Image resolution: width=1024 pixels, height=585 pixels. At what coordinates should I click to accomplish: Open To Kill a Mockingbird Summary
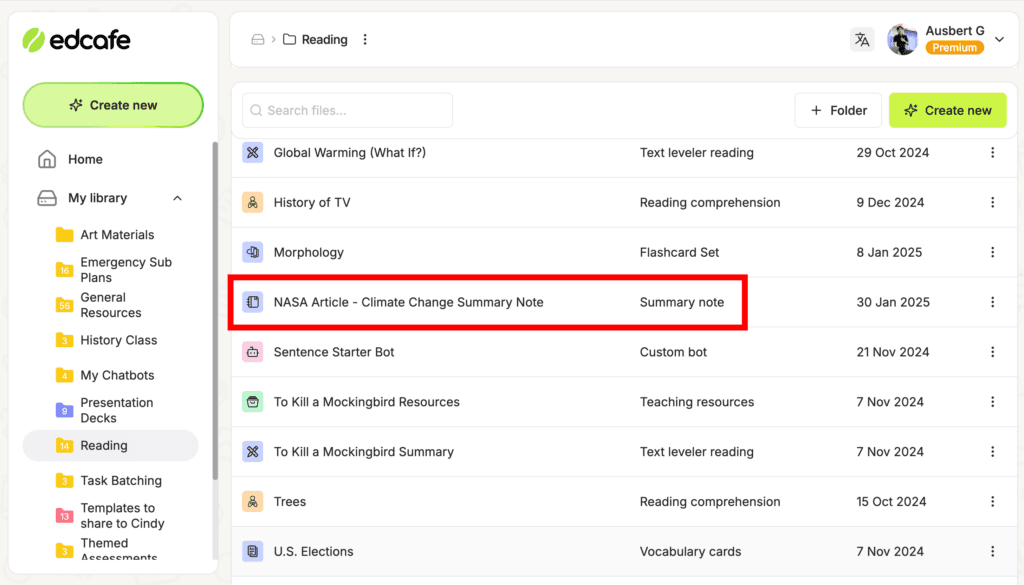click(x=363, y=452)
